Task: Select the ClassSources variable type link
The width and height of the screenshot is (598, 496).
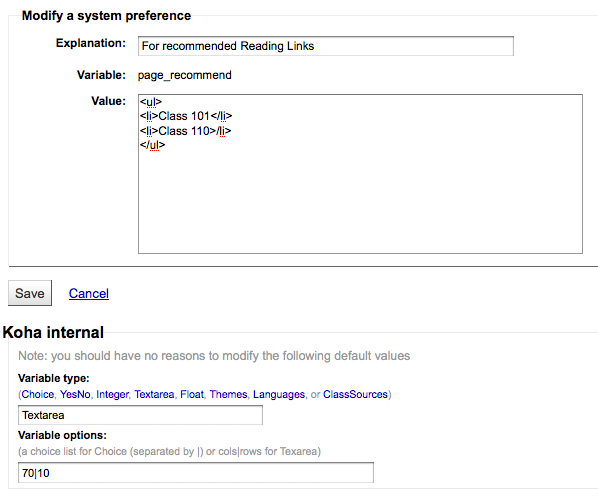Action: 355,394
